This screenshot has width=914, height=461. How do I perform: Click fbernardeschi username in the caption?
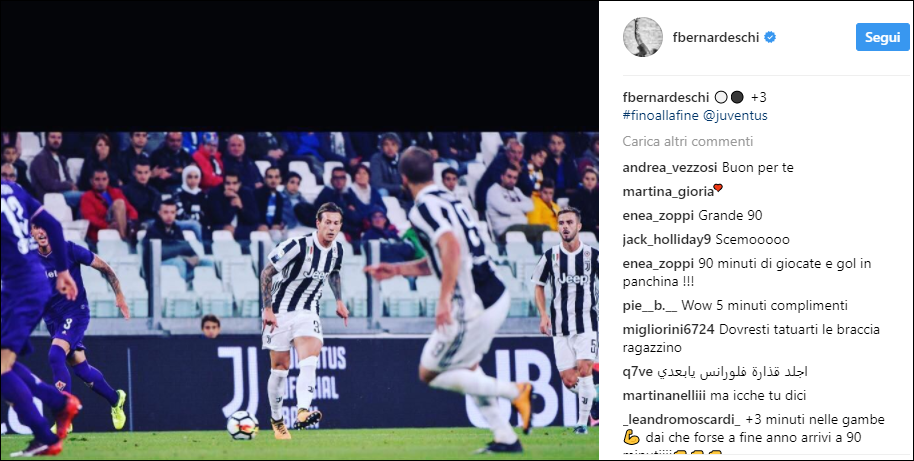click(x=666, y=97)
